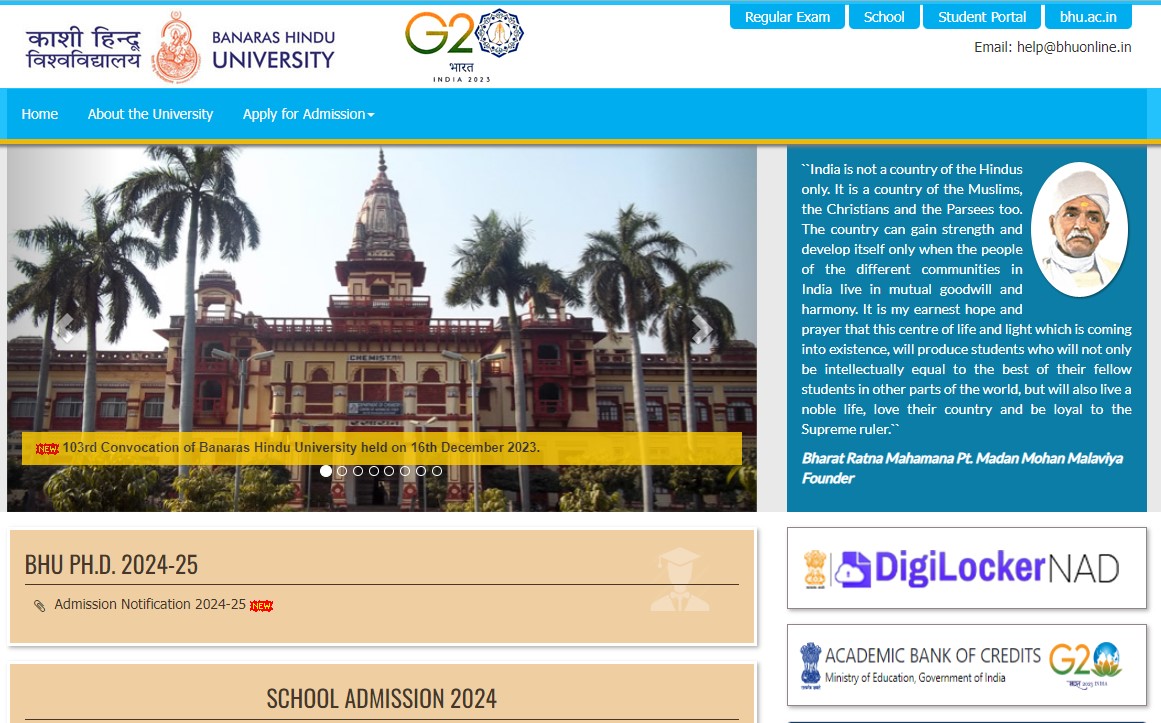
Task: Click the G20 India 2023 logo
Action: (464, 44)
